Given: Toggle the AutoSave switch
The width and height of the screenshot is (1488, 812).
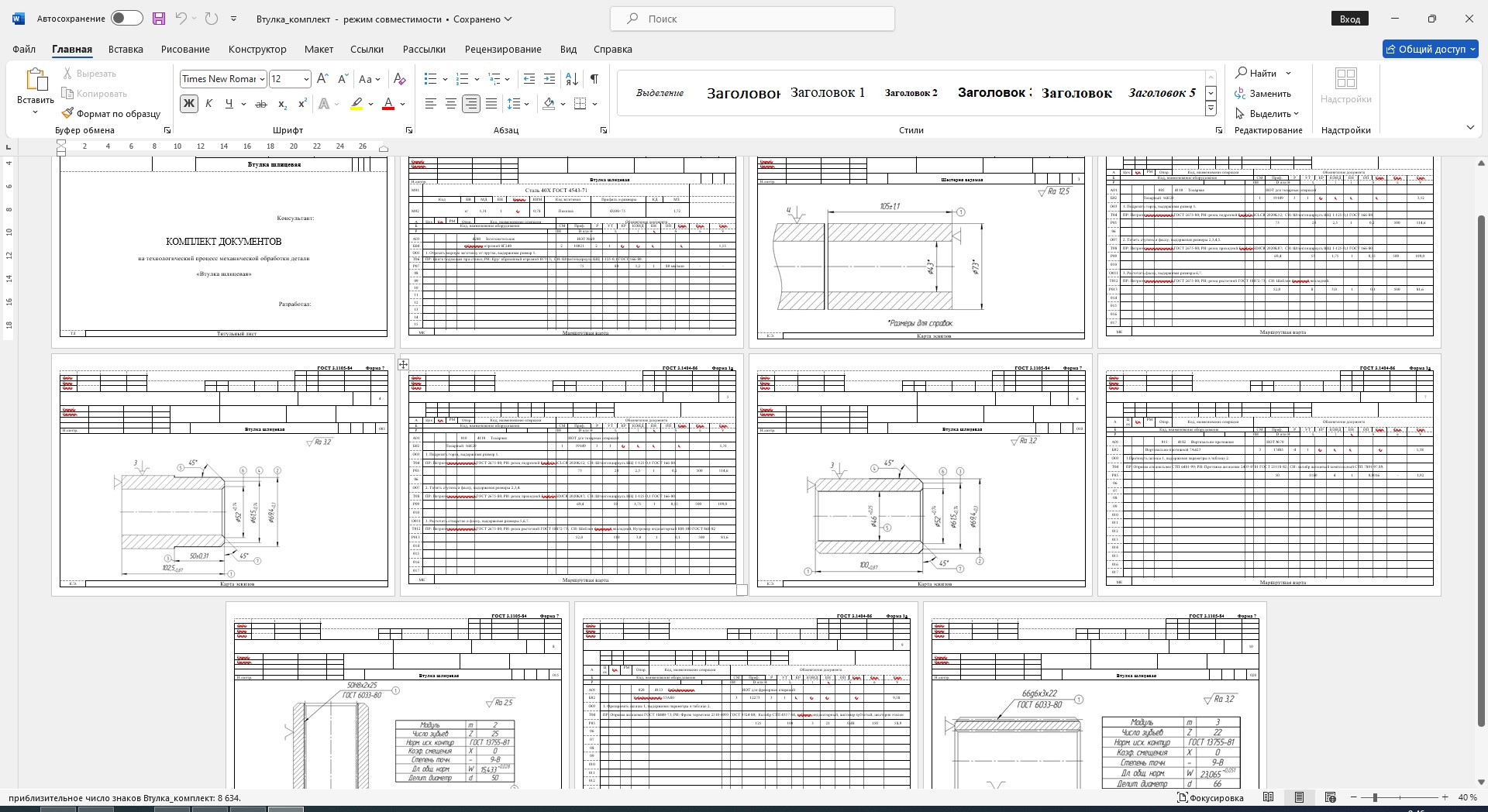Looking at the screenshot, I should tap(126, 19).
